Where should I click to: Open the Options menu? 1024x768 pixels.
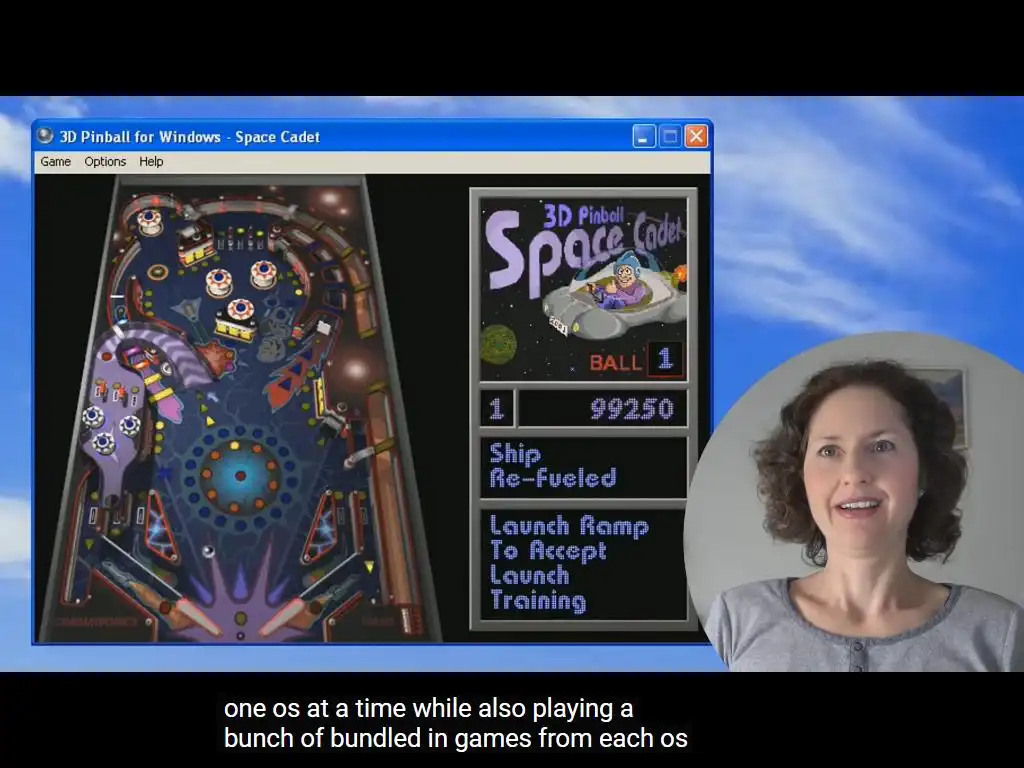[105, 161]
